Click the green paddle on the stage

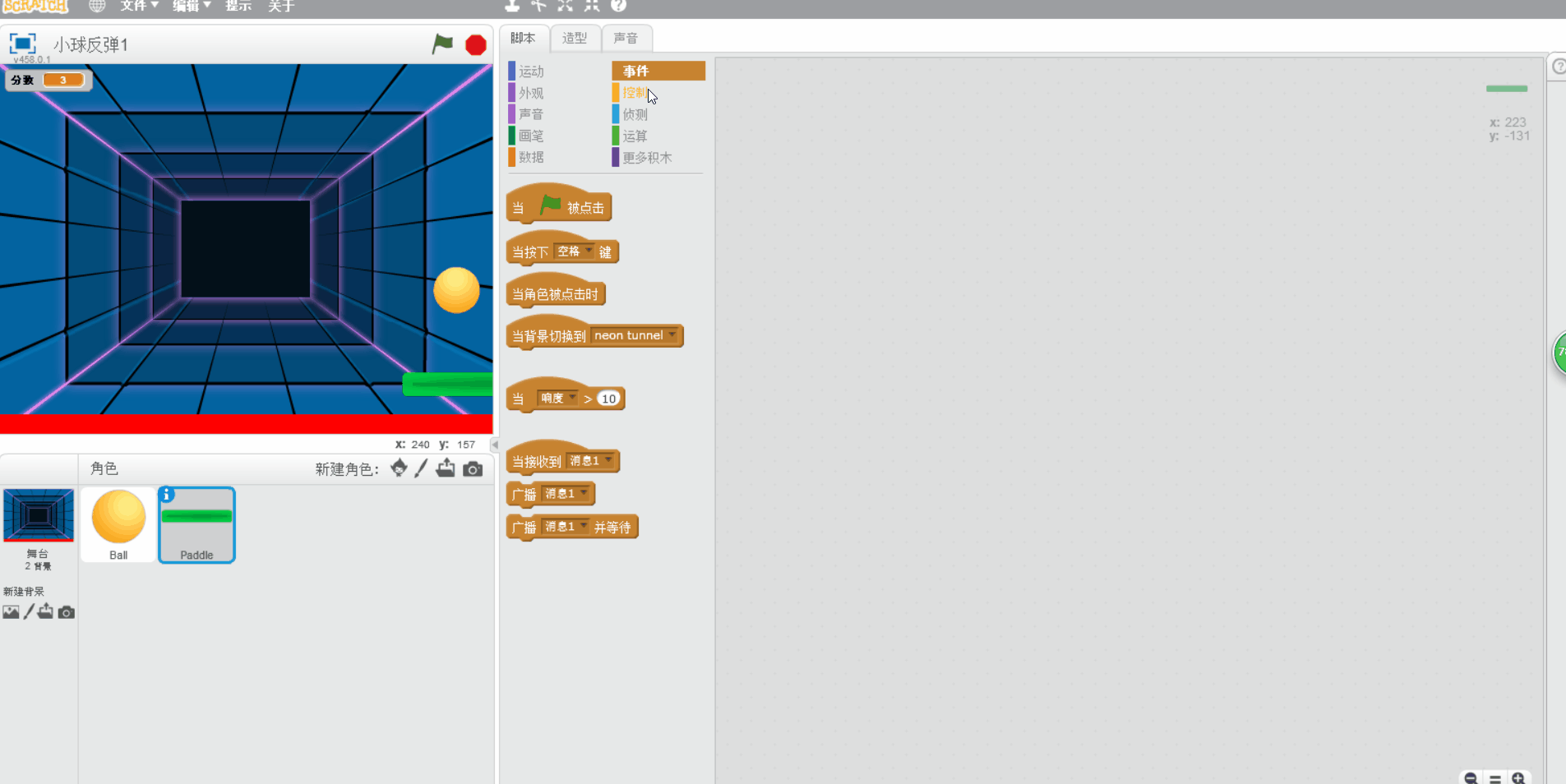(x=448, y=384)
